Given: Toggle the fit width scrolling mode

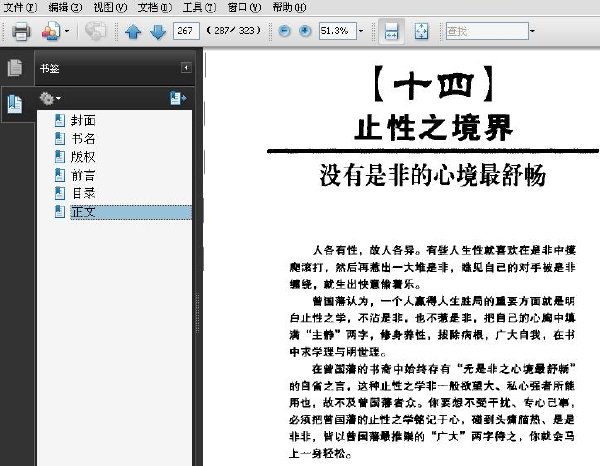Looking at the screenshot, I should click(x=391, y=31).
